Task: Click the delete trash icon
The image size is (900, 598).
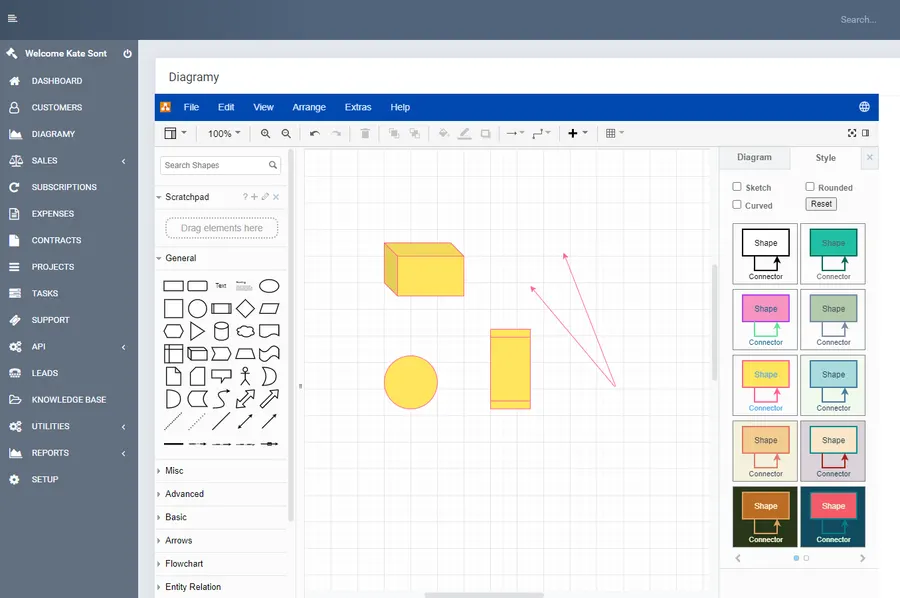Action: 364,134
